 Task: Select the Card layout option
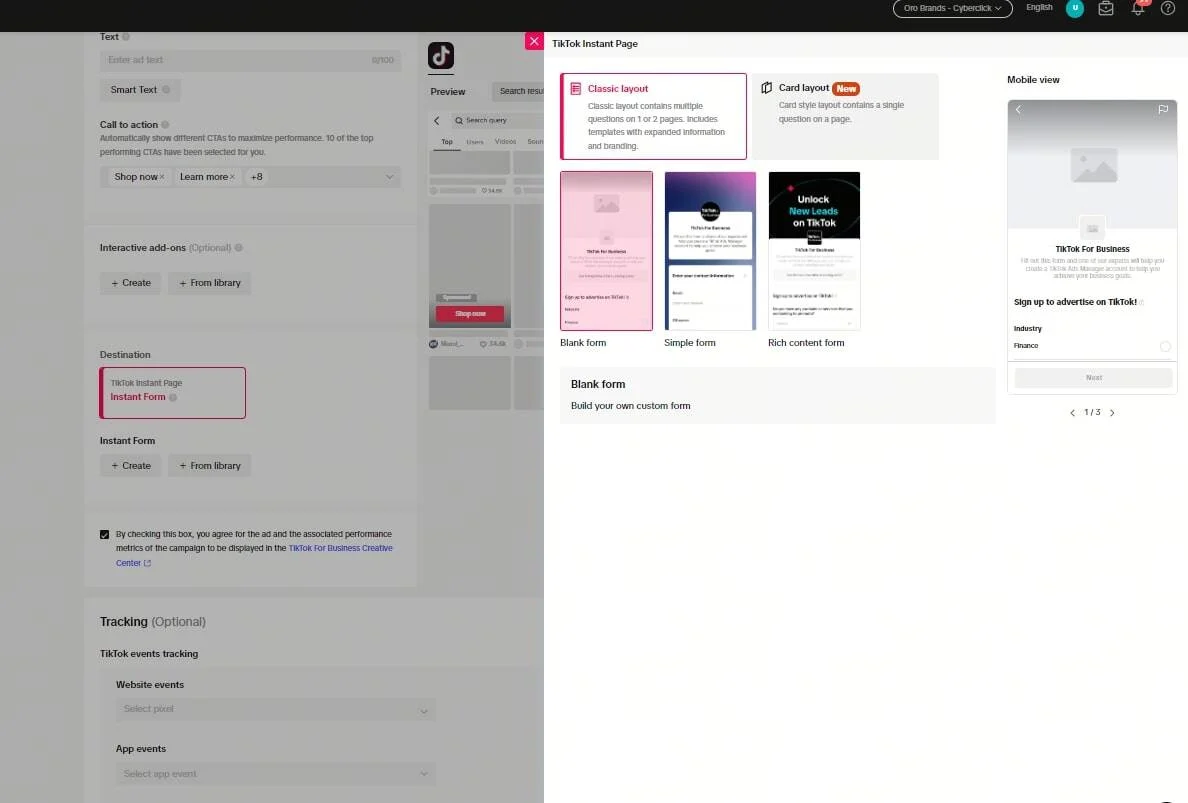point(845,116)
